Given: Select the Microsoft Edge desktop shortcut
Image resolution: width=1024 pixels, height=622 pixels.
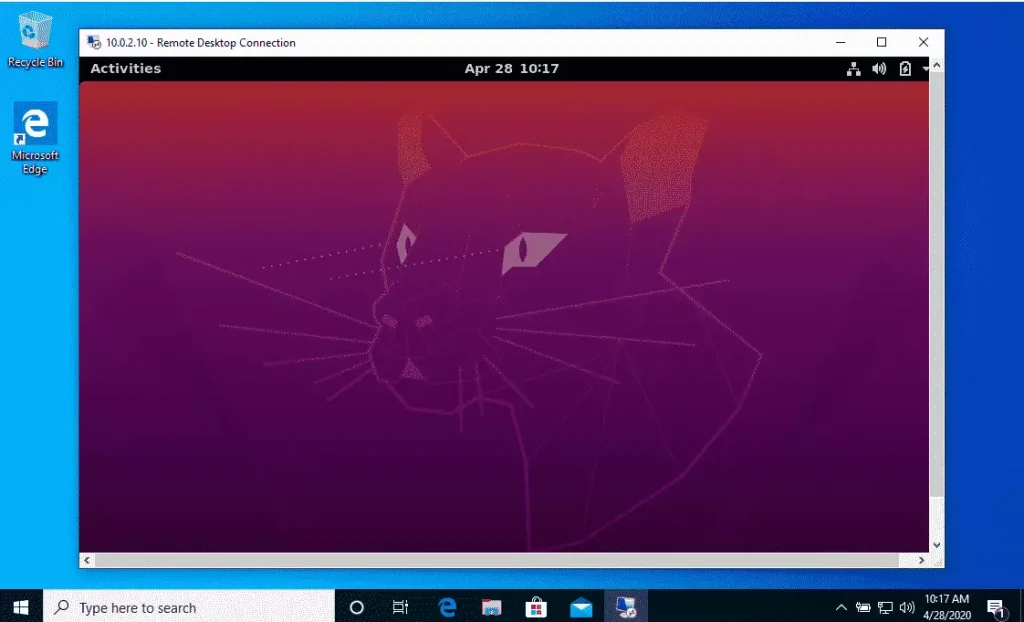Looking at the screenshot, I should click(35, 139).
